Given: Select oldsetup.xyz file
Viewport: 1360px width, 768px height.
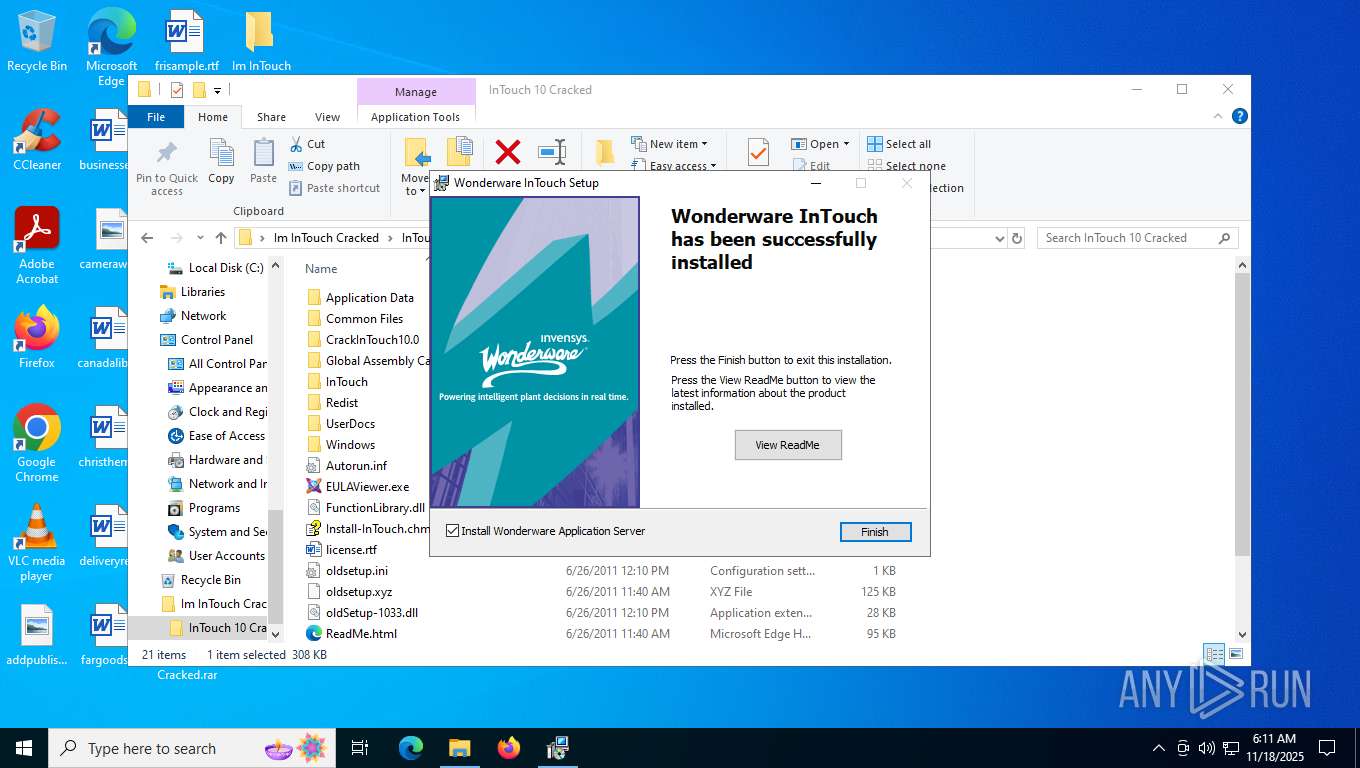Looking at the screenshot, I should 349,592.
